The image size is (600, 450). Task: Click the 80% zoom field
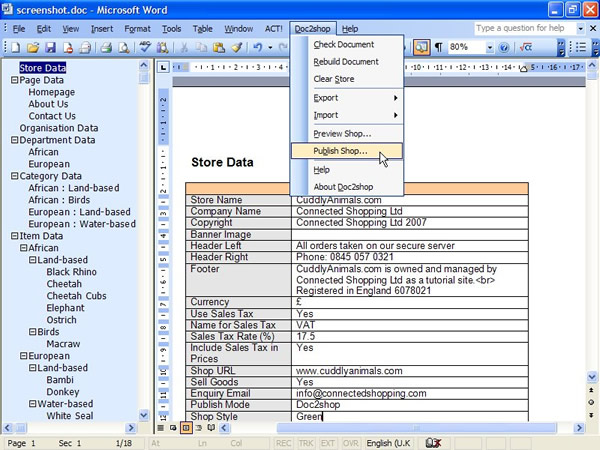467,47
